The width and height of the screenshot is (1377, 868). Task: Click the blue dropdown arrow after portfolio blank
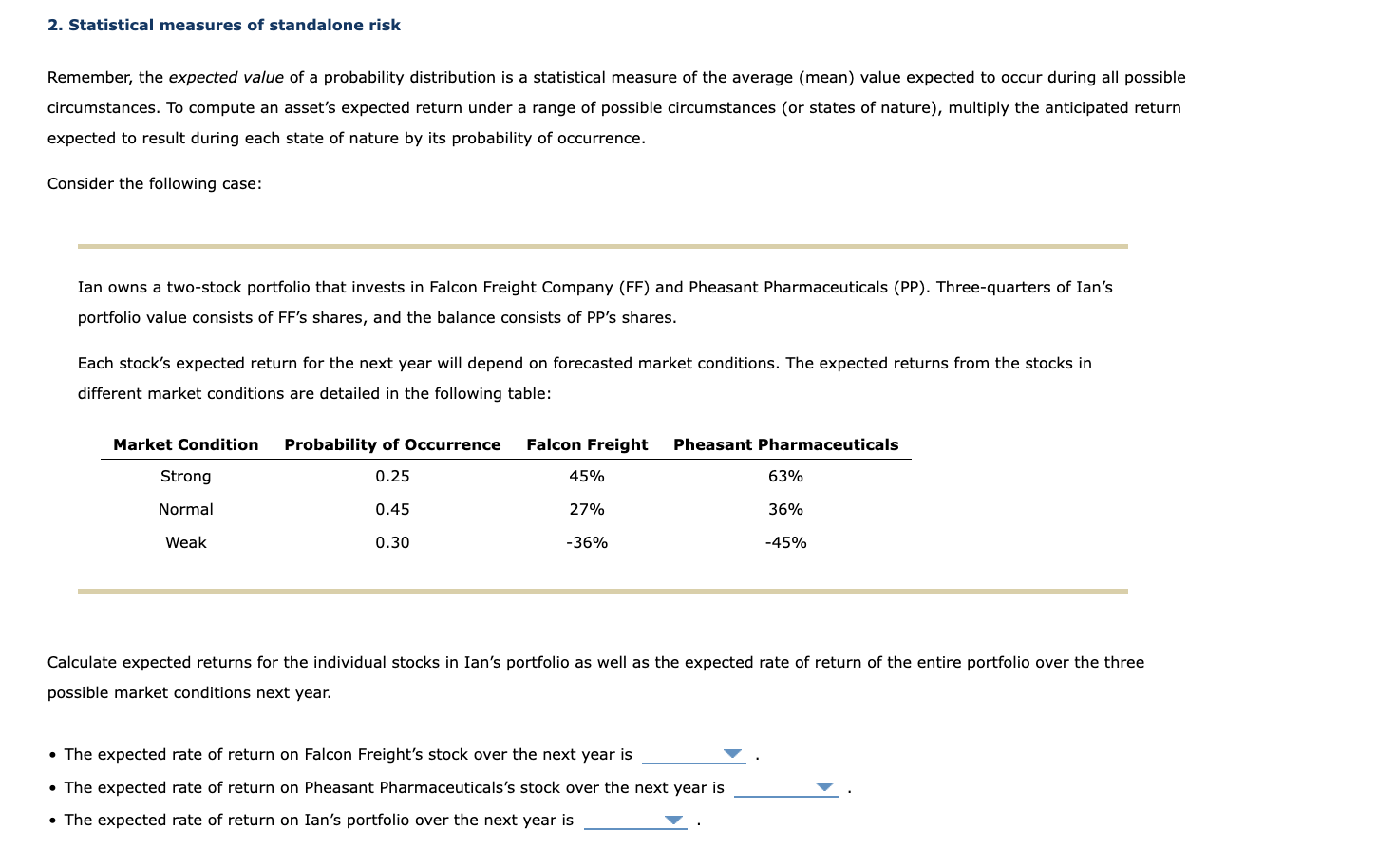point(673,820)
